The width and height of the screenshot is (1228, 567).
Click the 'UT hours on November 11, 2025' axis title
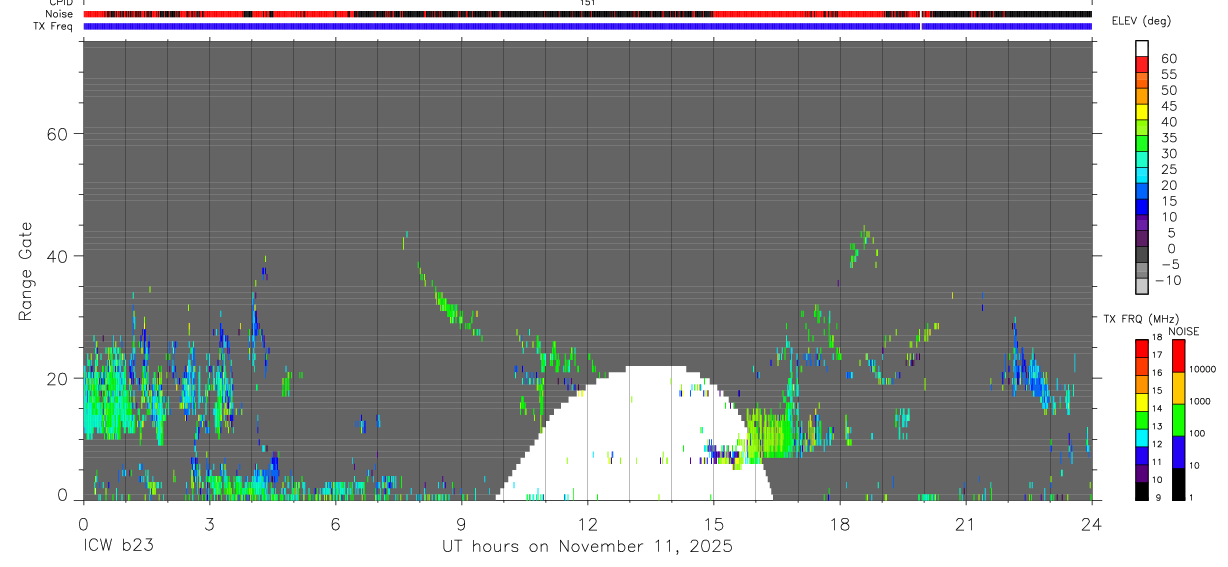(x=588, y=547)
